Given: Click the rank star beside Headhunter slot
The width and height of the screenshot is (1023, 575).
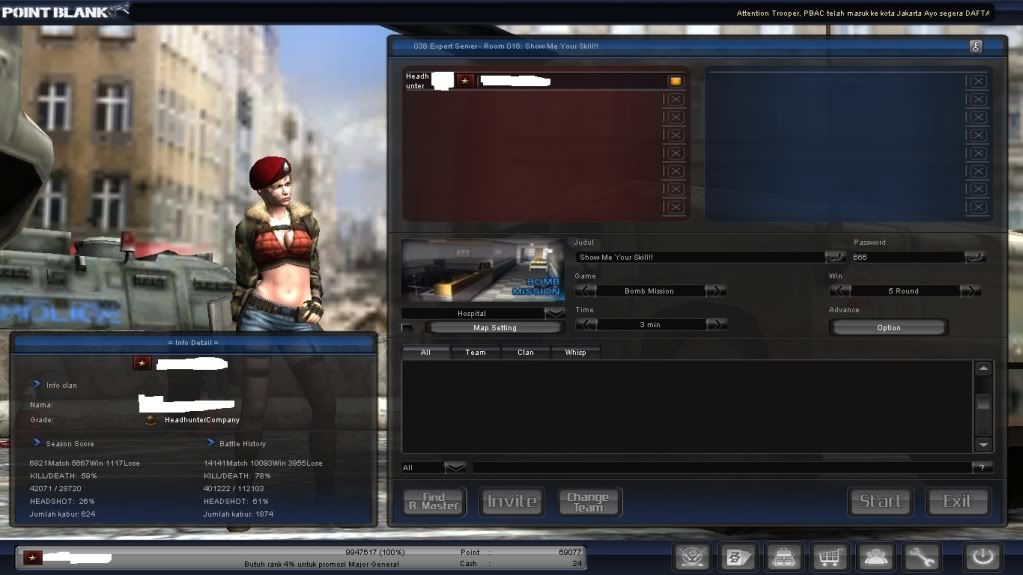Looking at the screenshot, I should pos(465,81).
